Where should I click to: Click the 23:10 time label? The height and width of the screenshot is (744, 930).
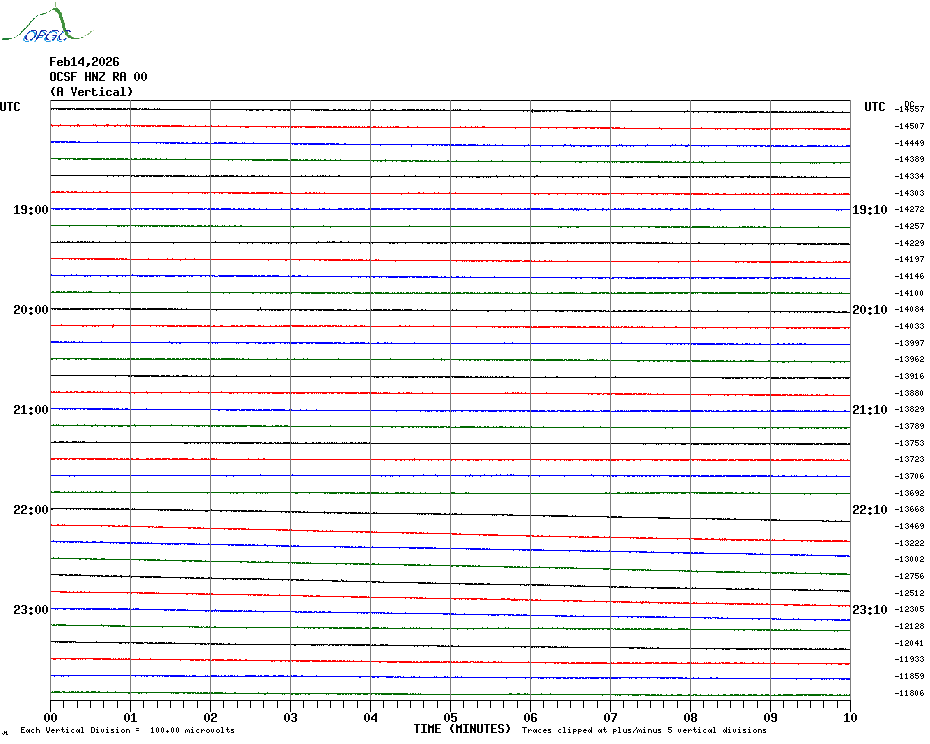[870, 609]
